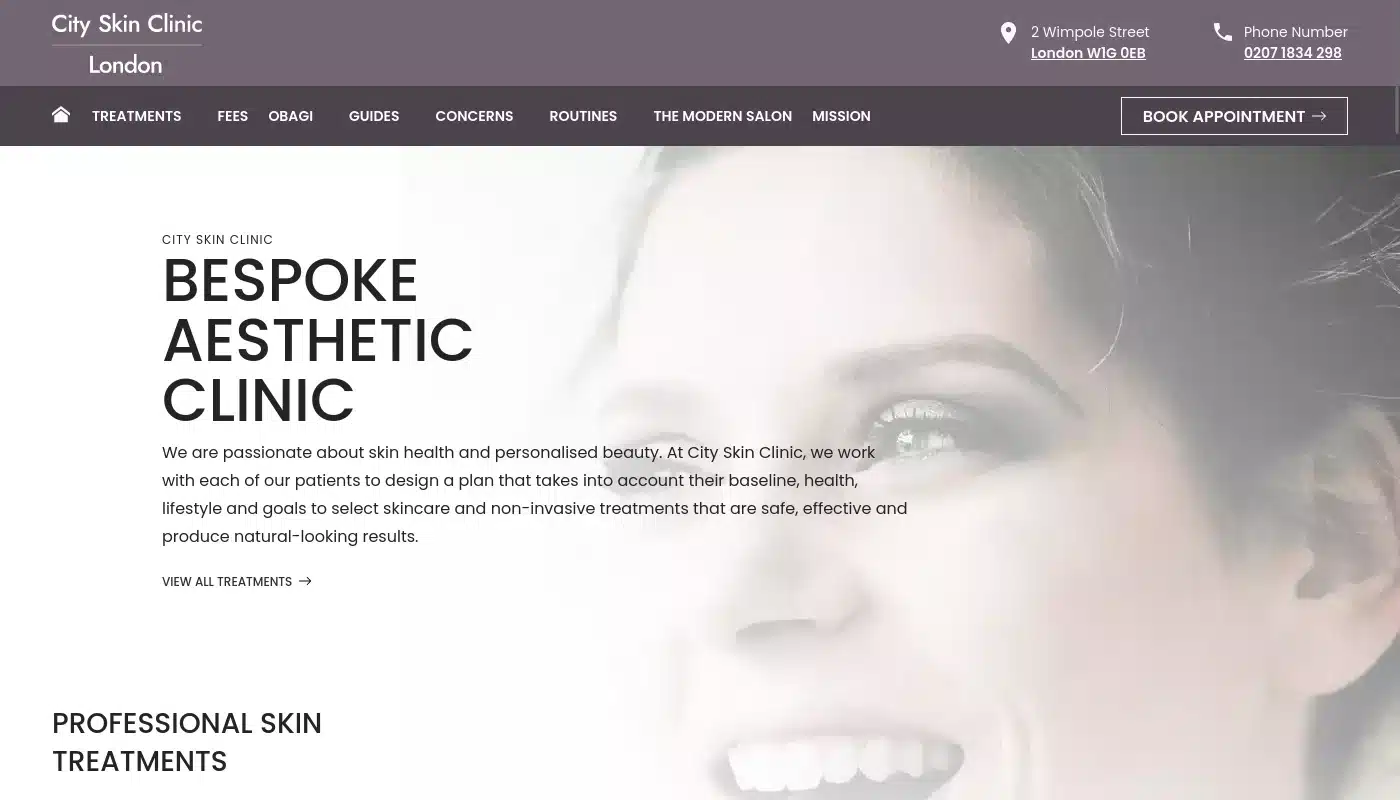Click the City Skin Clinic London logo

pyautogui.click(x=127, y=44)
